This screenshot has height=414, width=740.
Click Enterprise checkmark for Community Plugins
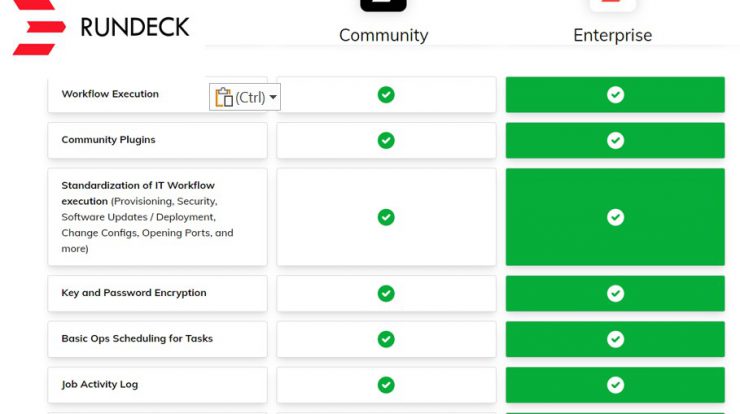615,141
